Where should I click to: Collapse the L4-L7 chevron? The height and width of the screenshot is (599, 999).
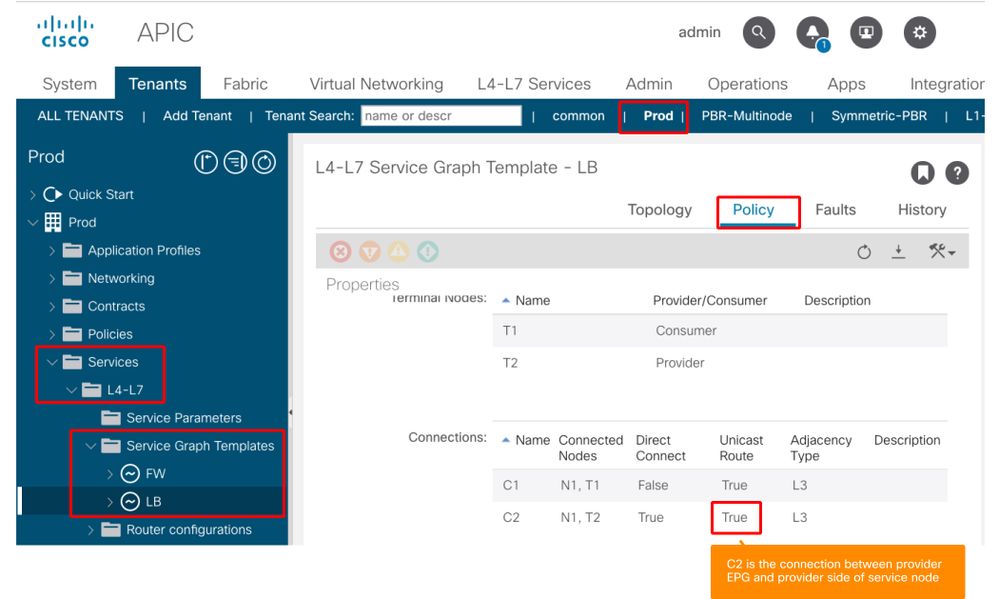coord(71,390)
